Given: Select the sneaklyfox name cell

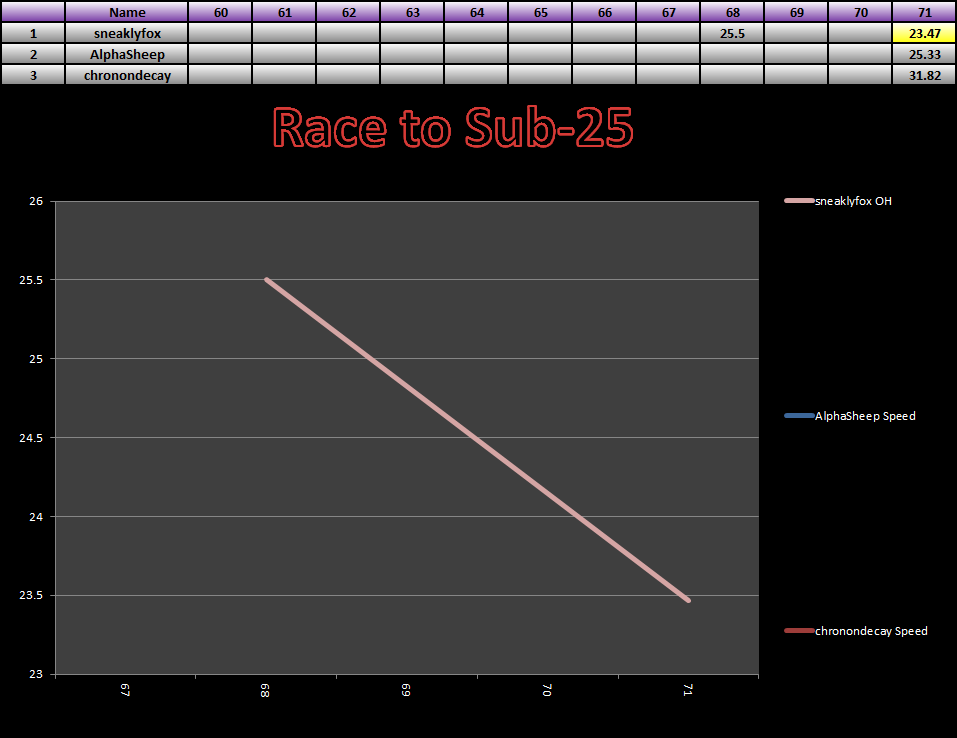Looking at the screenshot, I should tap(127, 34).
